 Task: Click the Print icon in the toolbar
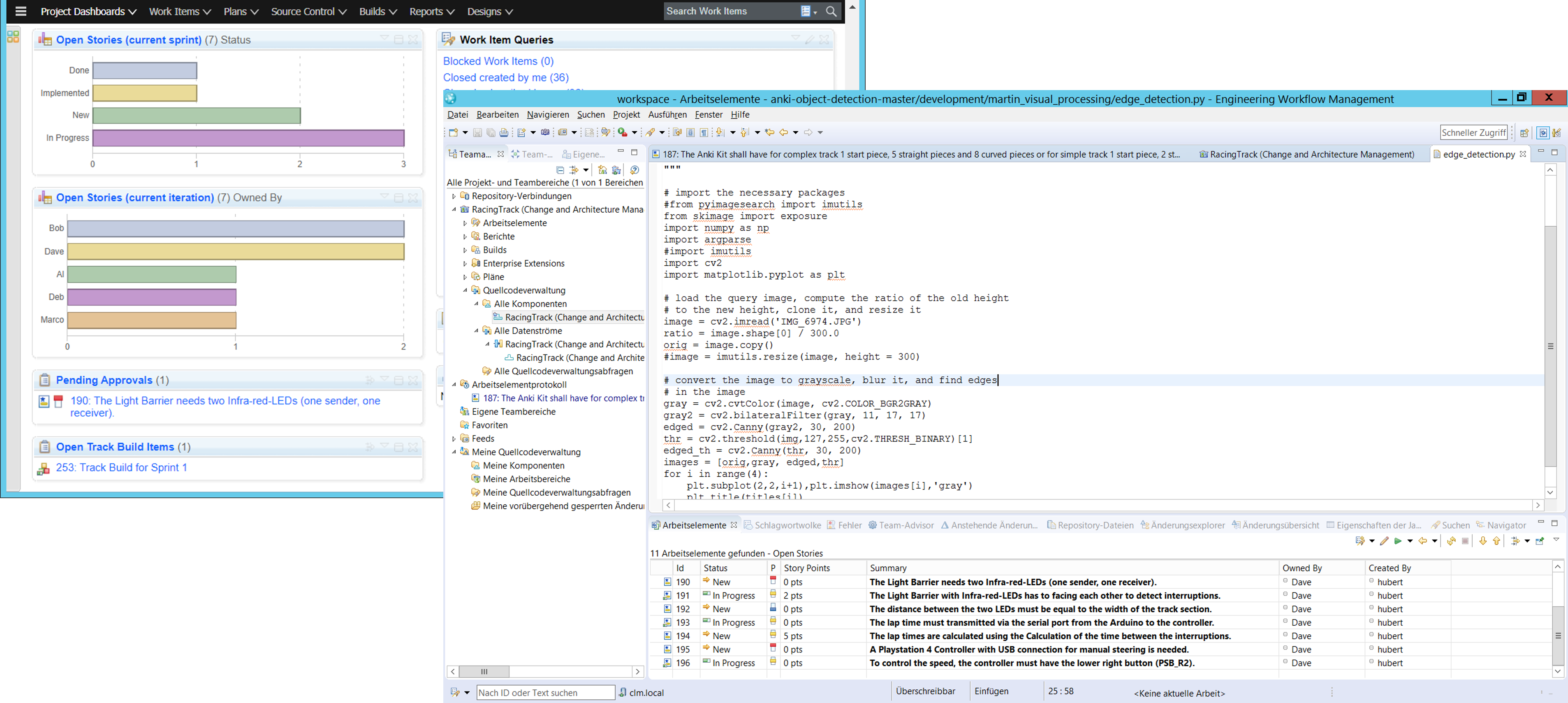(504, 132)
